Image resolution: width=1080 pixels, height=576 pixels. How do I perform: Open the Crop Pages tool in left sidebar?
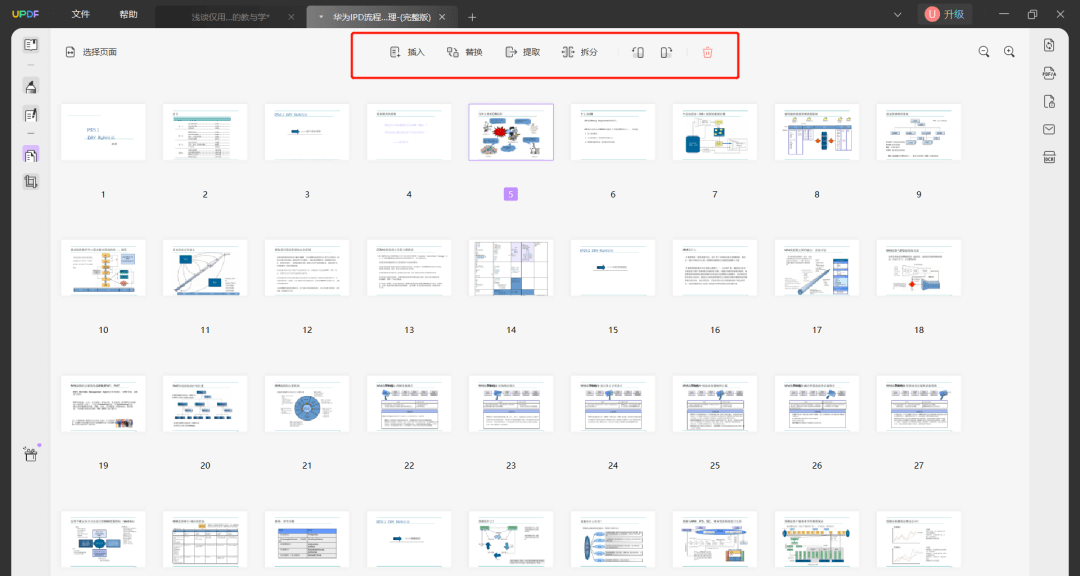coord(31,182)
